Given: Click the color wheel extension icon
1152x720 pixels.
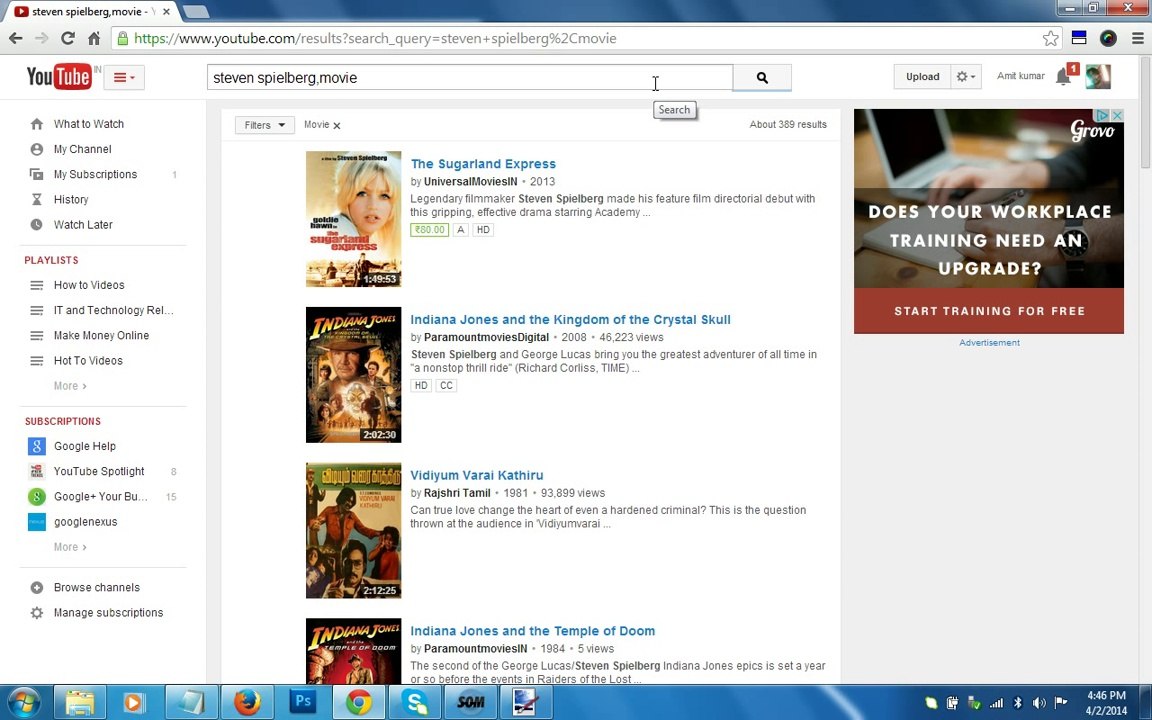Looking at the screenshot, I should pos(1108,38).
